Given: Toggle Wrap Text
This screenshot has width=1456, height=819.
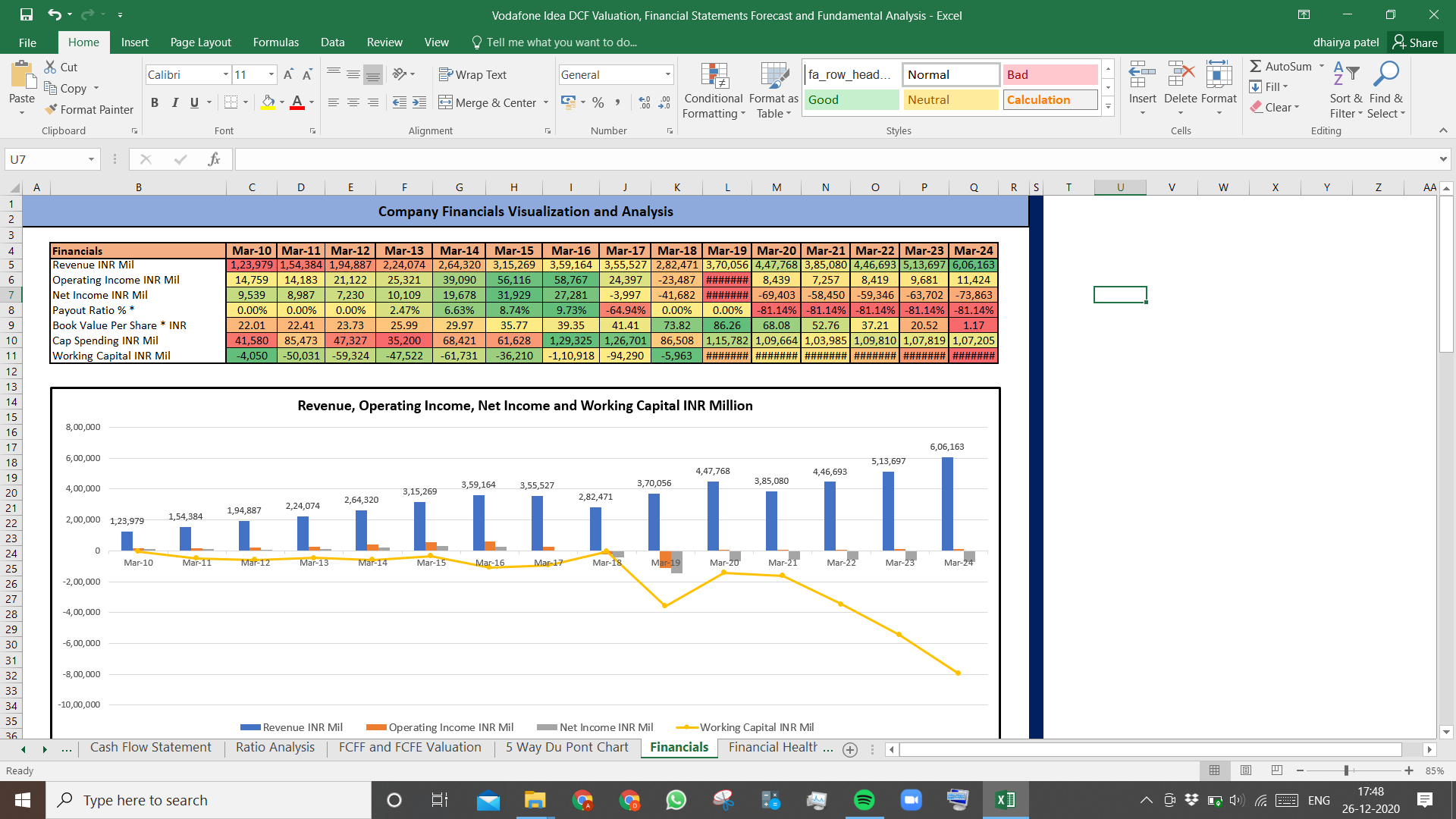Looking at the screenshot, I should (472, 74).
